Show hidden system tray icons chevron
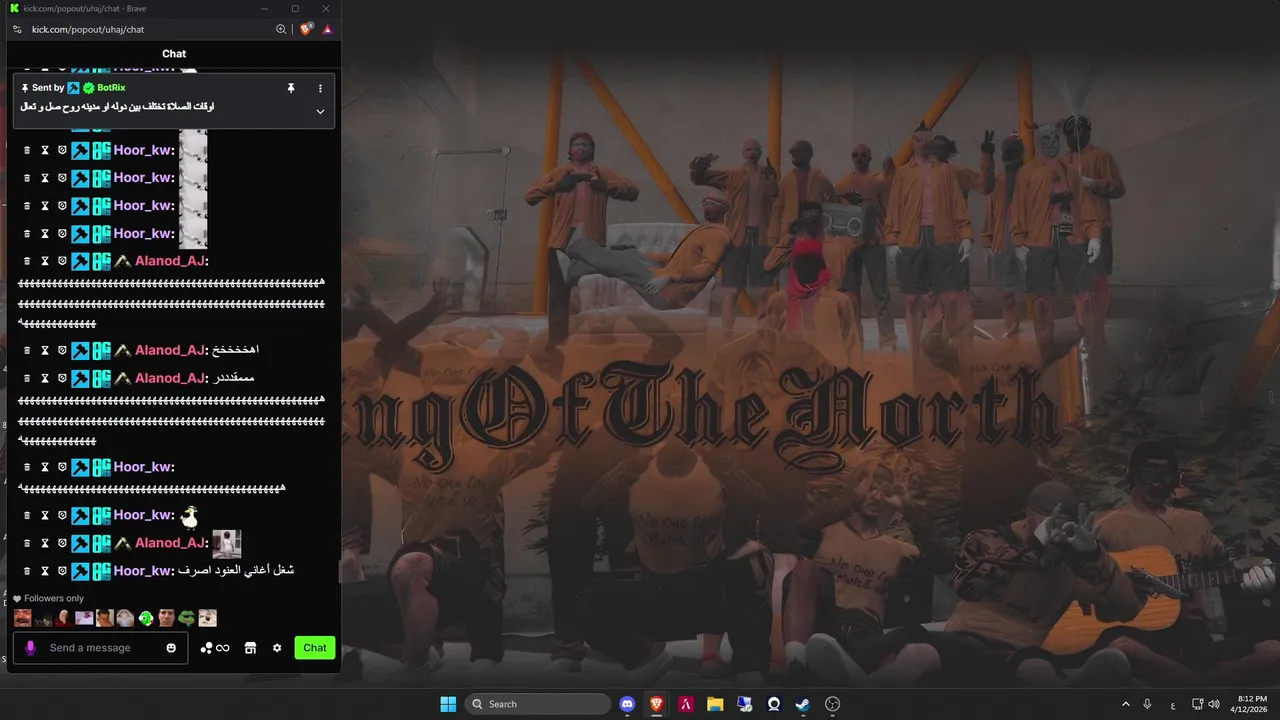The image size is (1280, 720). (1125, 704)
